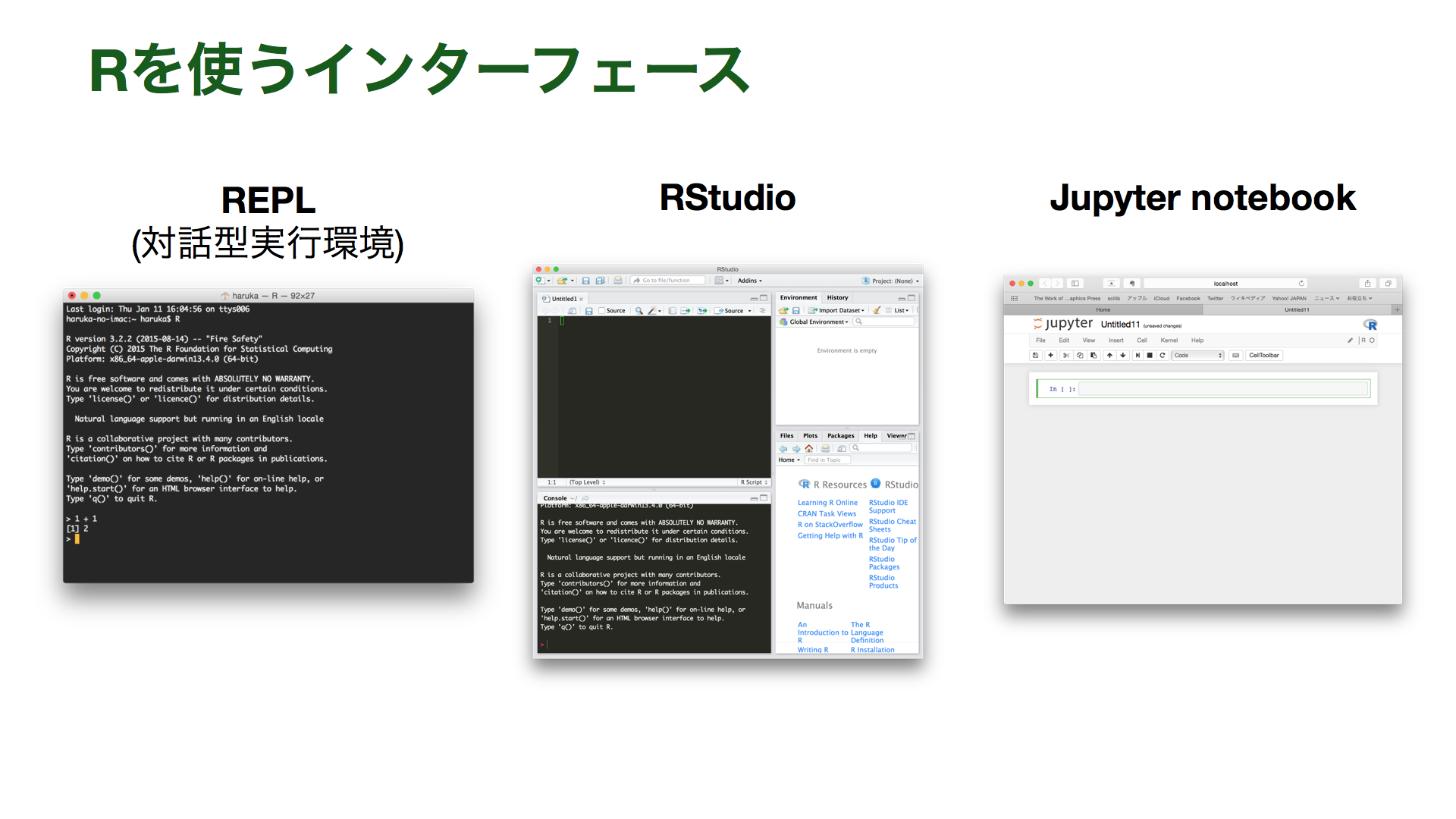Open the Addins dropdown in RStudio
1456x819 pixels.
coord(749,281)
